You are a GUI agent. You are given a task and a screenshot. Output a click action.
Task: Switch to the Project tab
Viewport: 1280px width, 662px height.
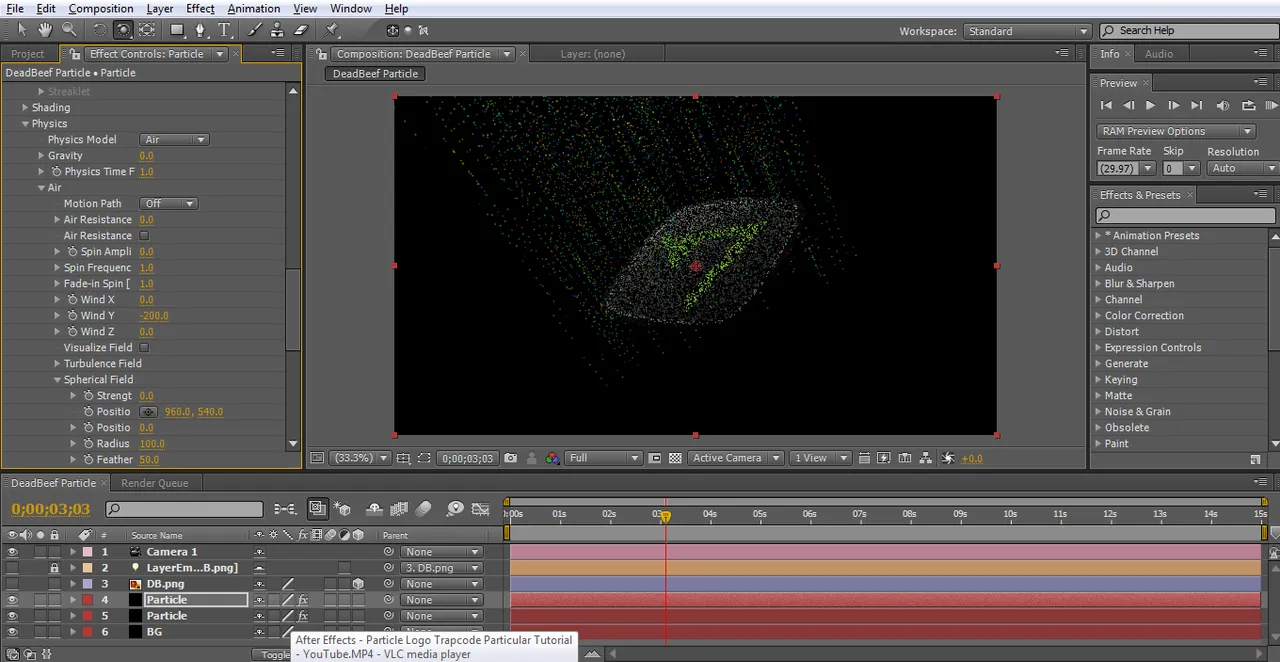(x=28, y=54)
